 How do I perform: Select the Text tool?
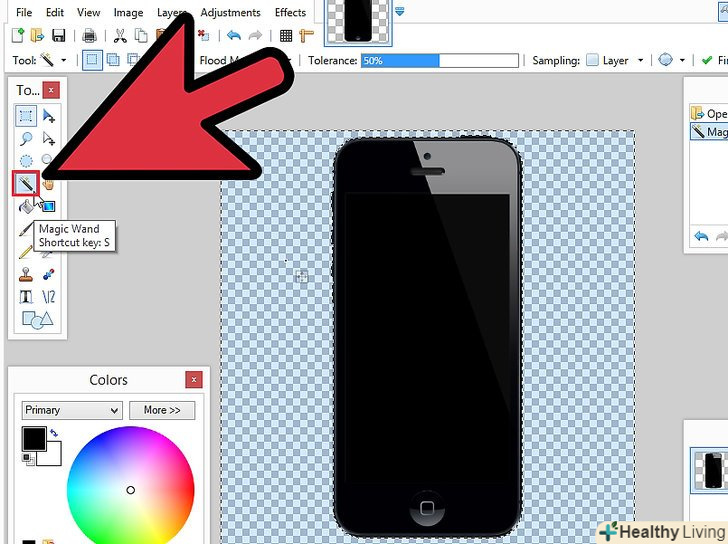pos(26,297)
